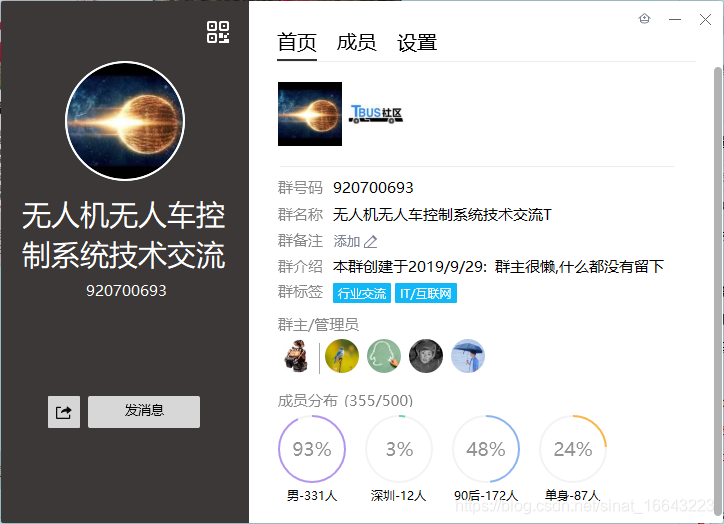
Task: Click the 成员分布 (355/500) label
Action: [345, 401]
